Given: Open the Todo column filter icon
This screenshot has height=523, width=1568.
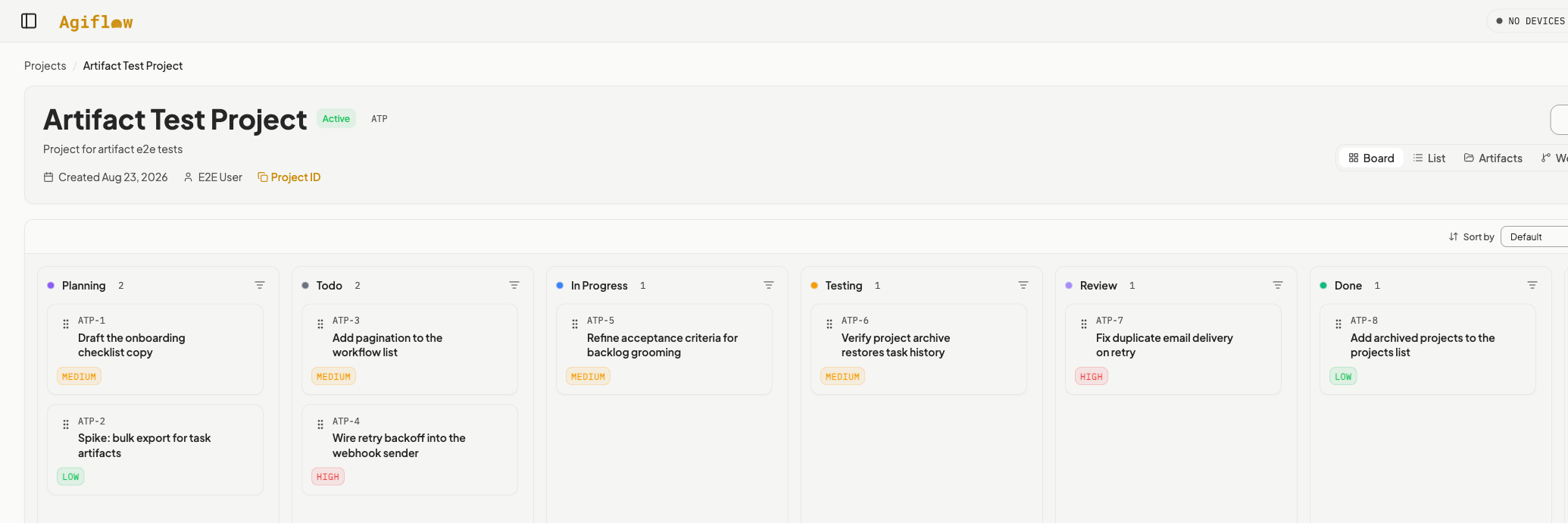Looking at the screenshot, I should click(514, 285).
